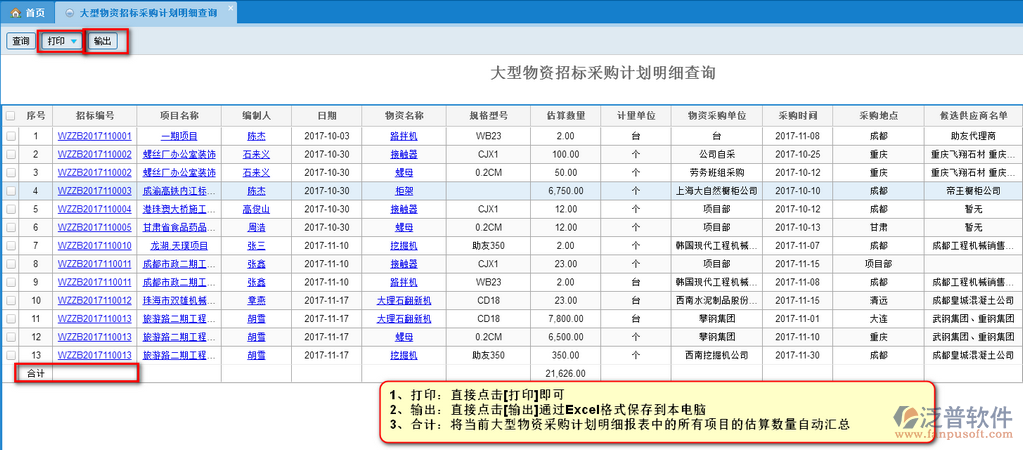Open bid number link WZZB2017110012
Screen dimensions: 1023x450
(94, 300)
